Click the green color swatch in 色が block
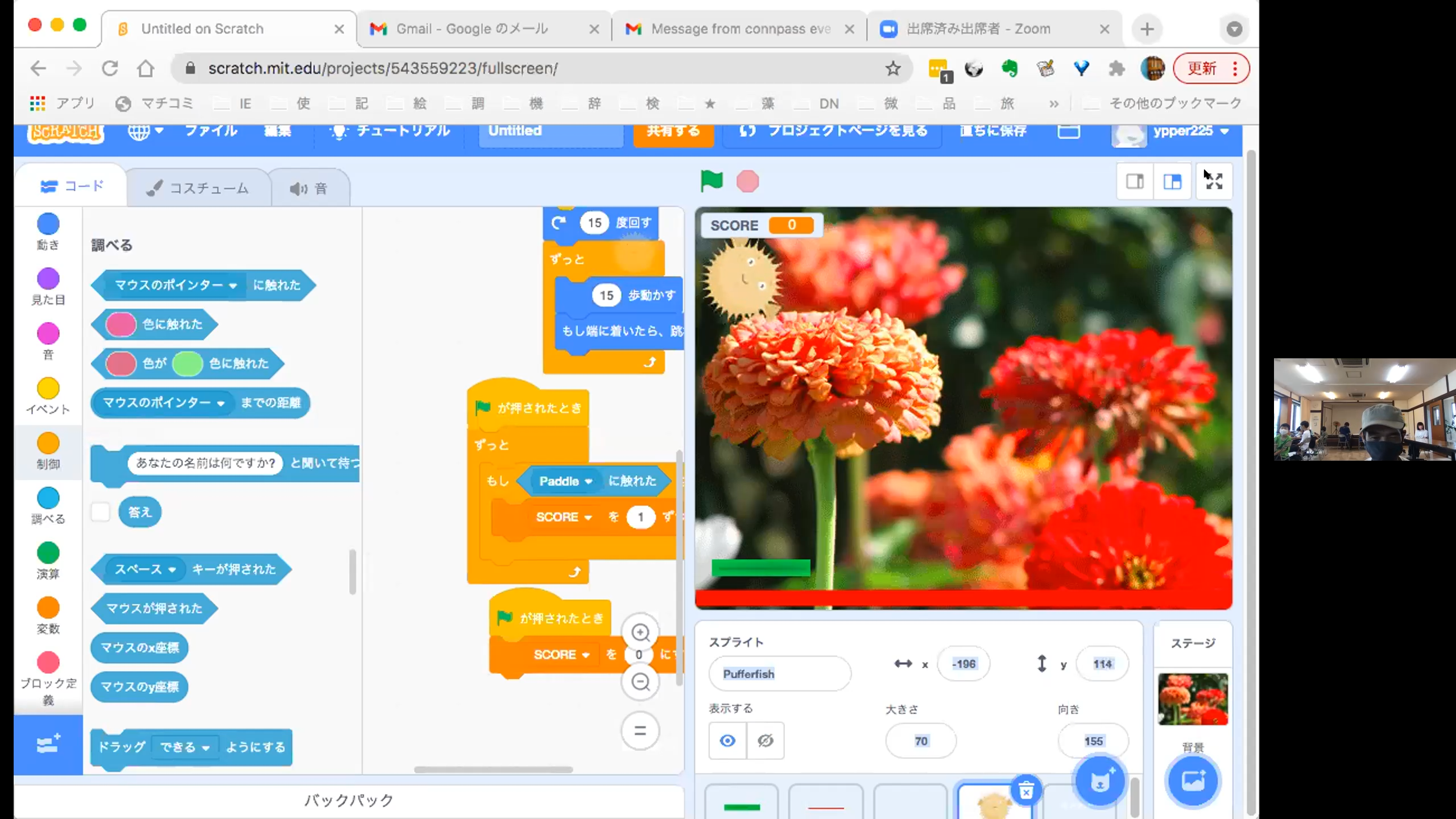This screenshot has height=819, width=1456. tap(188, 363)
